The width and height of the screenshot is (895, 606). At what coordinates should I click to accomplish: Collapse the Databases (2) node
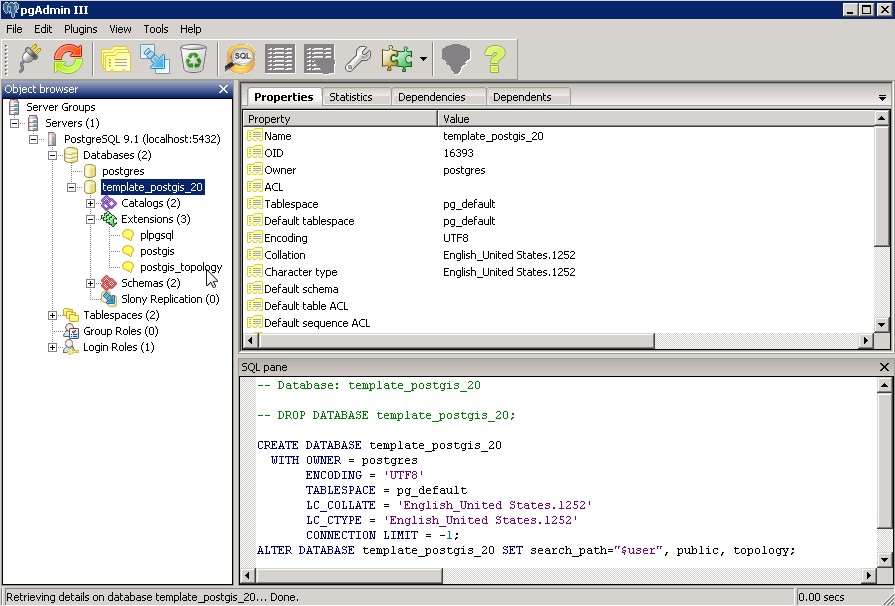pyautogui.click(x=53, y=155)
